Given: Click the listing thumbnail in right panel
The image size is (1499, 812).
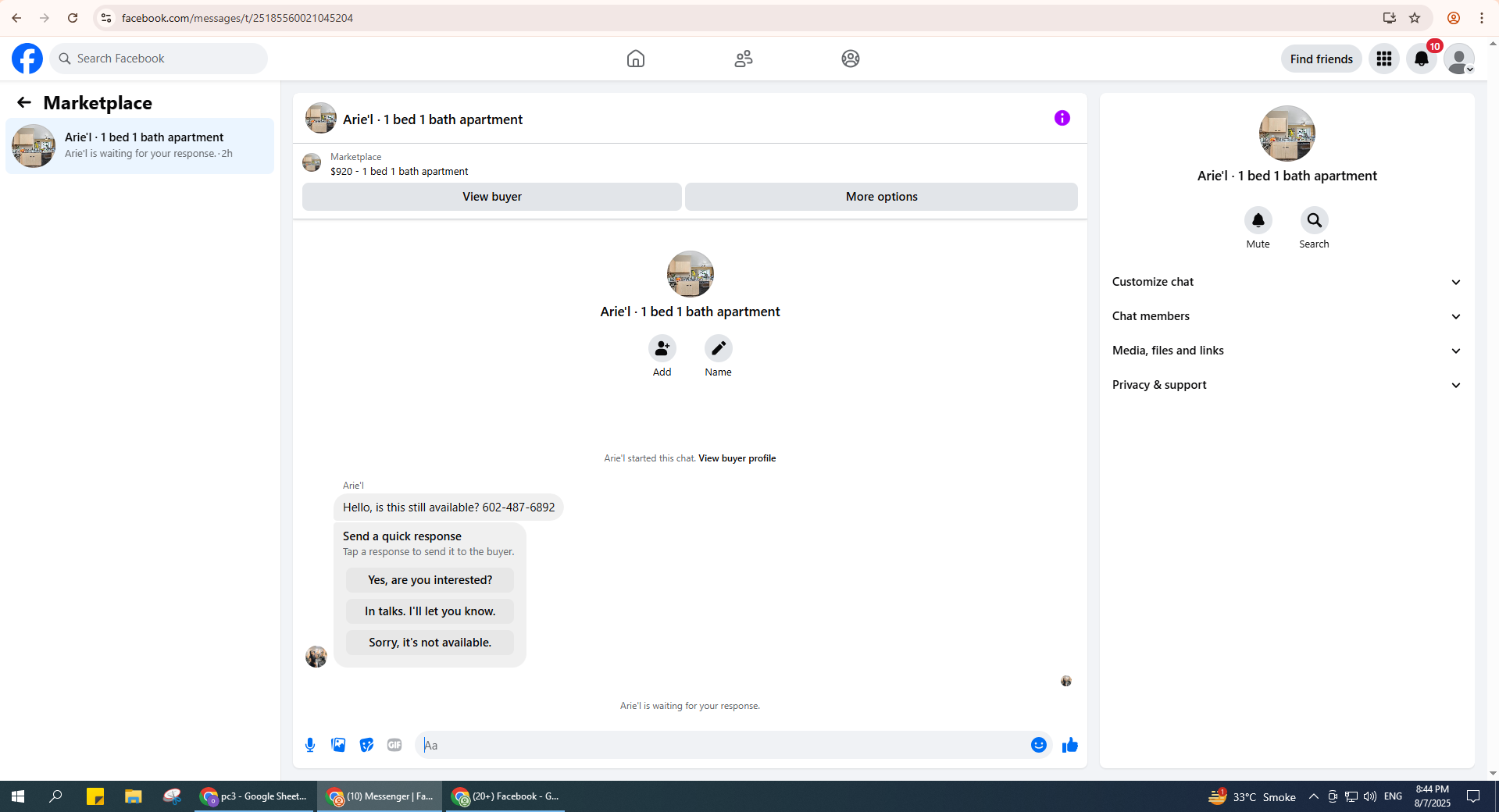Looking at the screenshot, I should click(x=1287, y=134).
